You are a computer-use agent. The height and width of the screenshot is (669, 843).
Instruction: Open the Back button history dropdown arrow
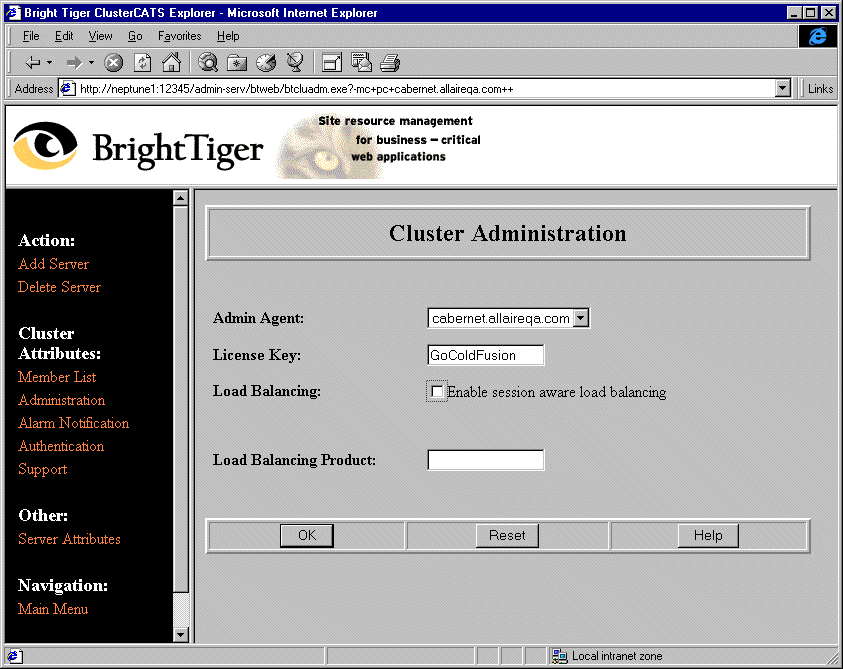coord(49,62)
